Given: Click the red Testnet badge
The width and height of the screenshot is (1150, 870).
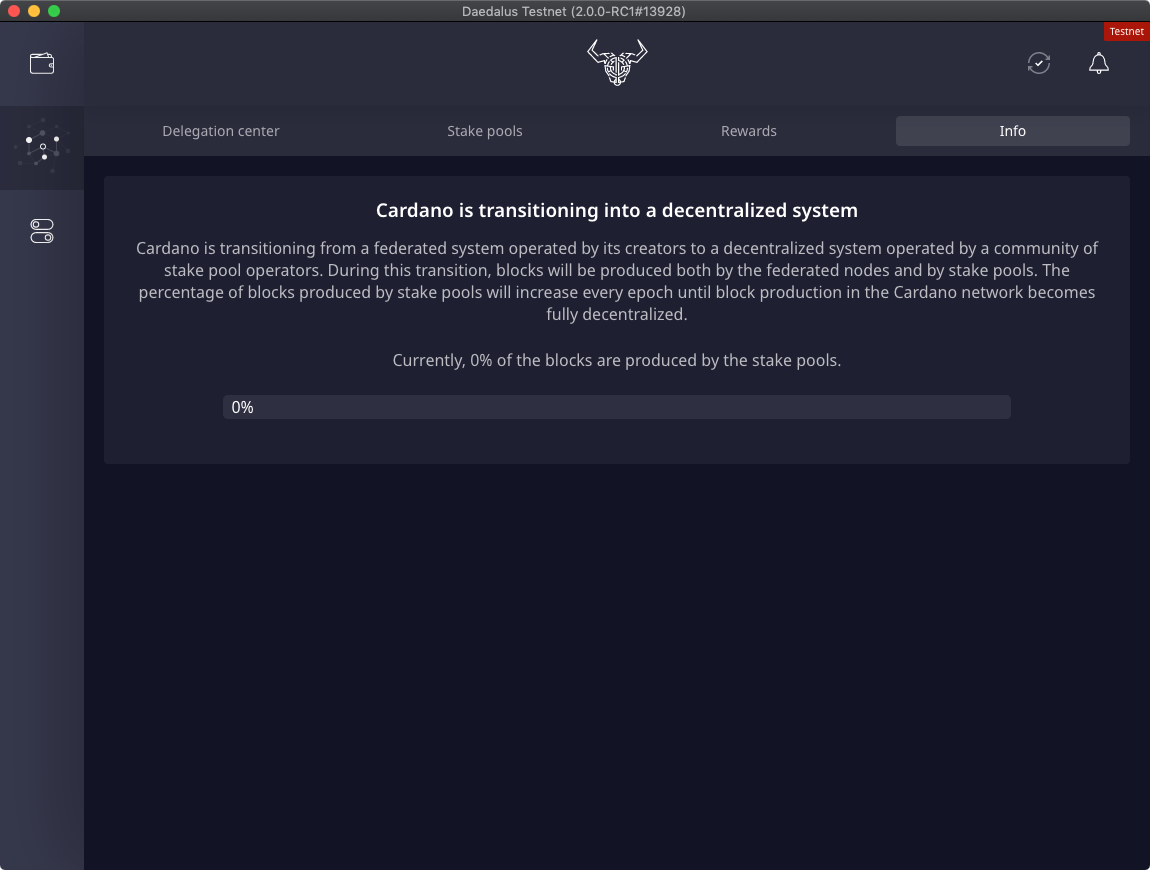Looking at the screenshot, I should tap(1127, 32).
